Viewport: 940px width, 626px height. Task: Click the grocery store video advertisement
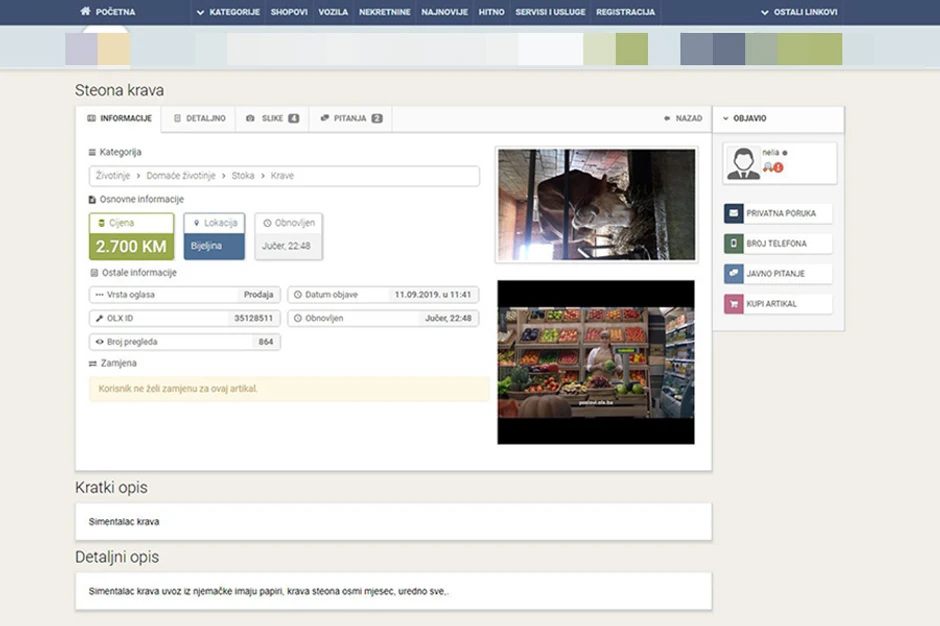pos(595,362)
